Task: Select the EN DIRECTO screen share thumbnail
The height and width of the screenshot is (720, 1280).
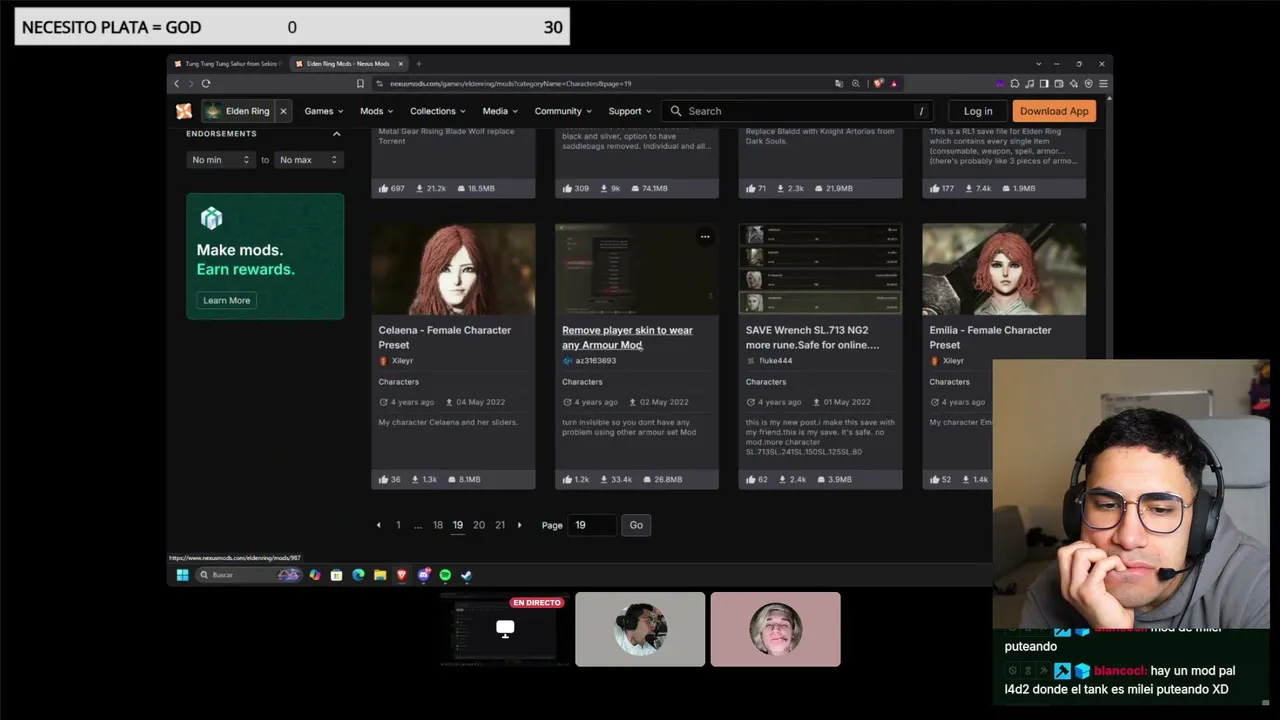Action: 505,629
